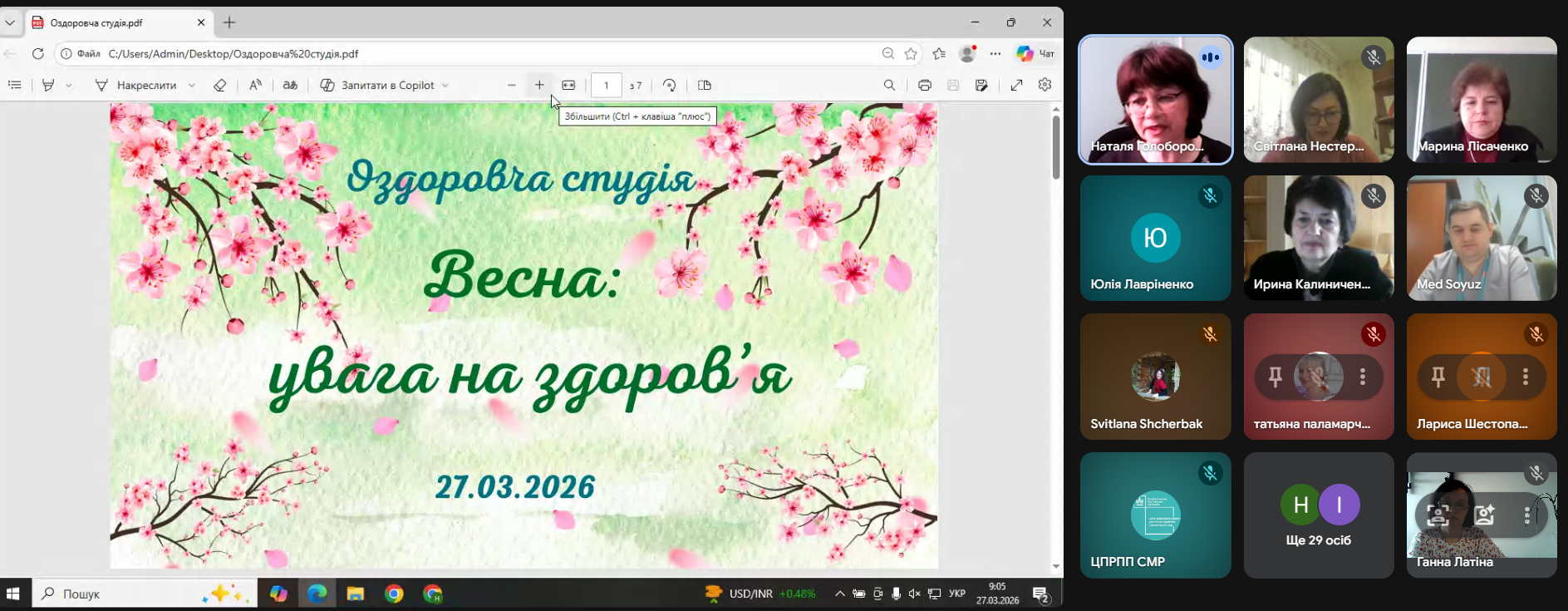Screen dimensions: 1568x611
Task: Expand the Накреслити drawing options arrow
Action: click(192, 85)
